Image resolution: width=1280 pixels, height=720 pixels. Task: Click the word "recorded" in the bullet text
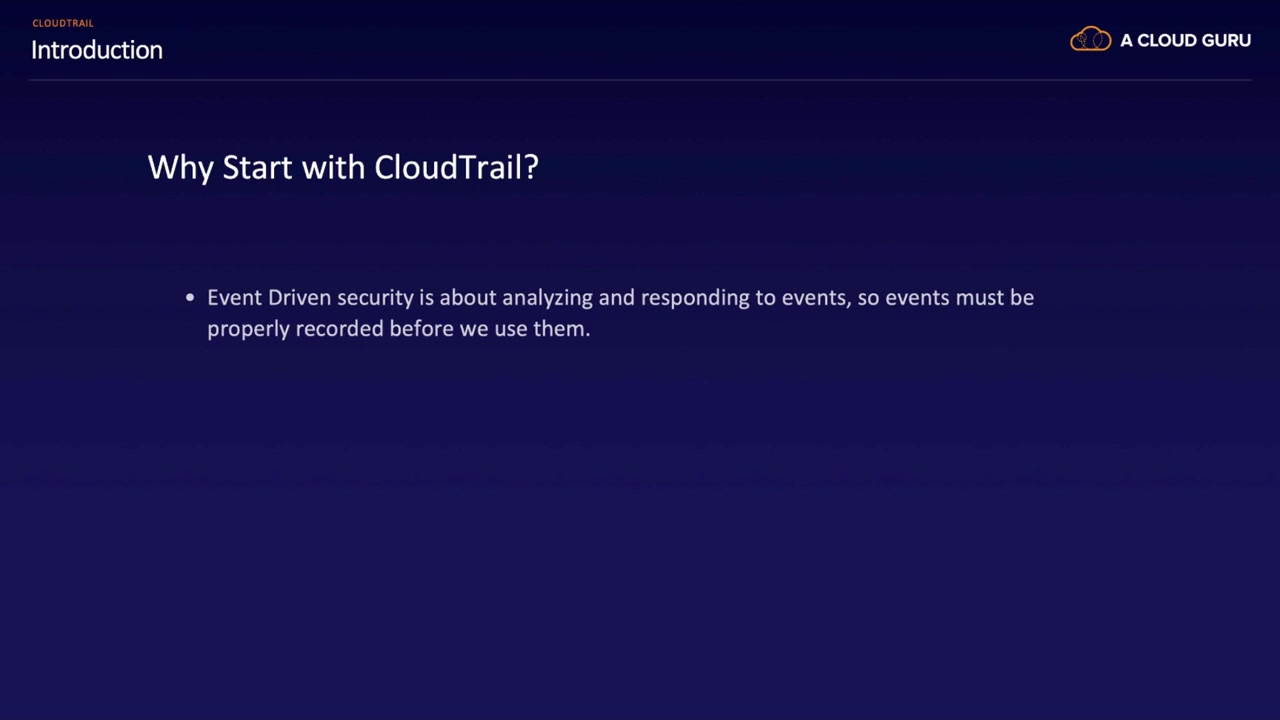point(339,329)
